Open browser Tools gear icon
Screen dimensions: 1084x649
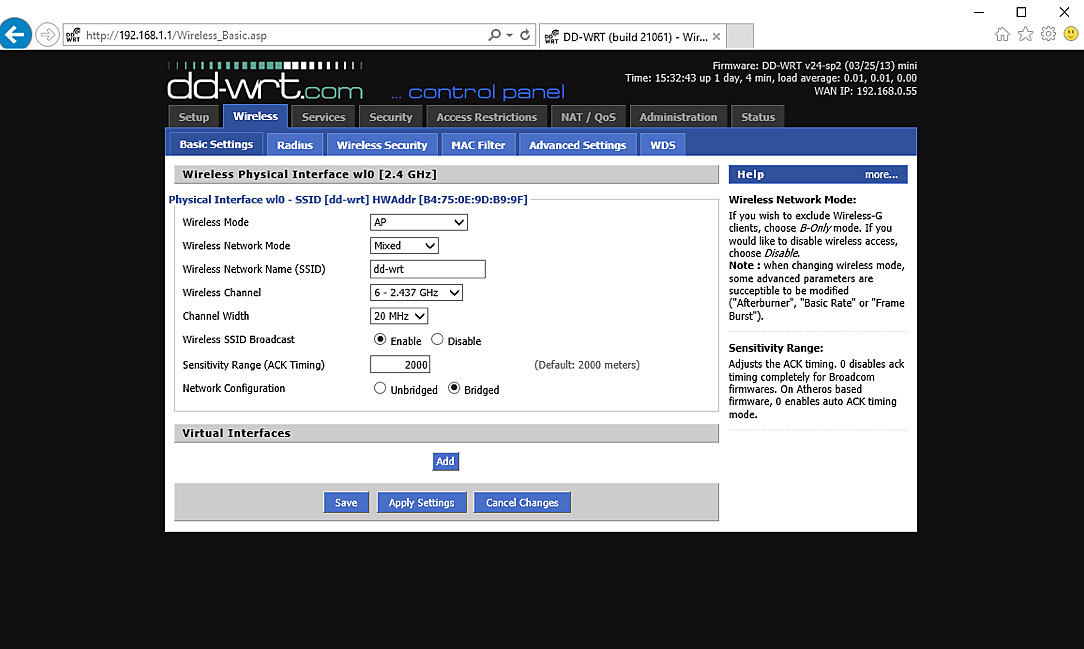[1048, 34]
